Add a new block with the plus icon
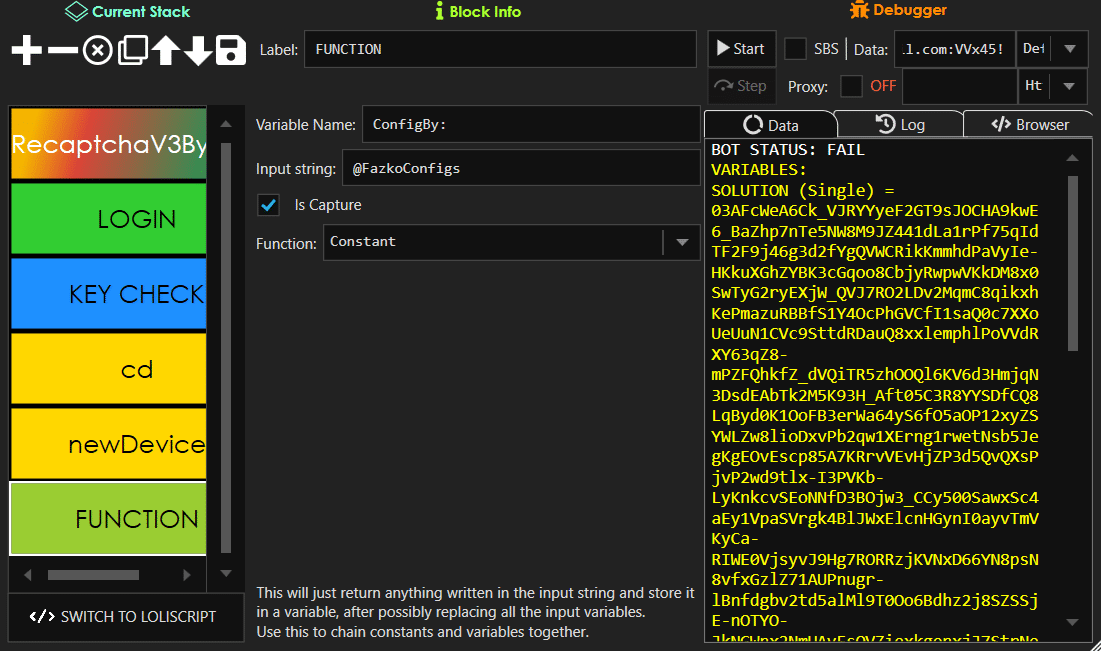1101x651 pixels. click(x=26, y=49)
